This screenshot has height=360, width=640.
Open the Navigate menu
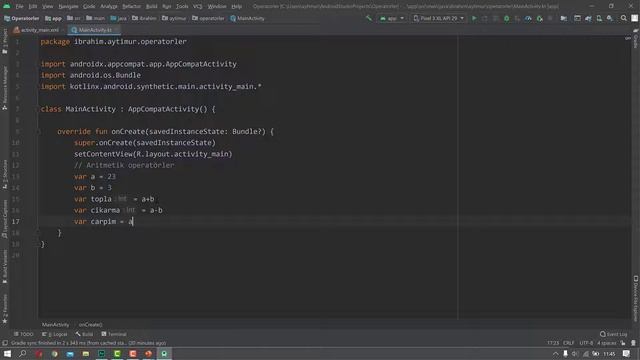coord(68,7)
